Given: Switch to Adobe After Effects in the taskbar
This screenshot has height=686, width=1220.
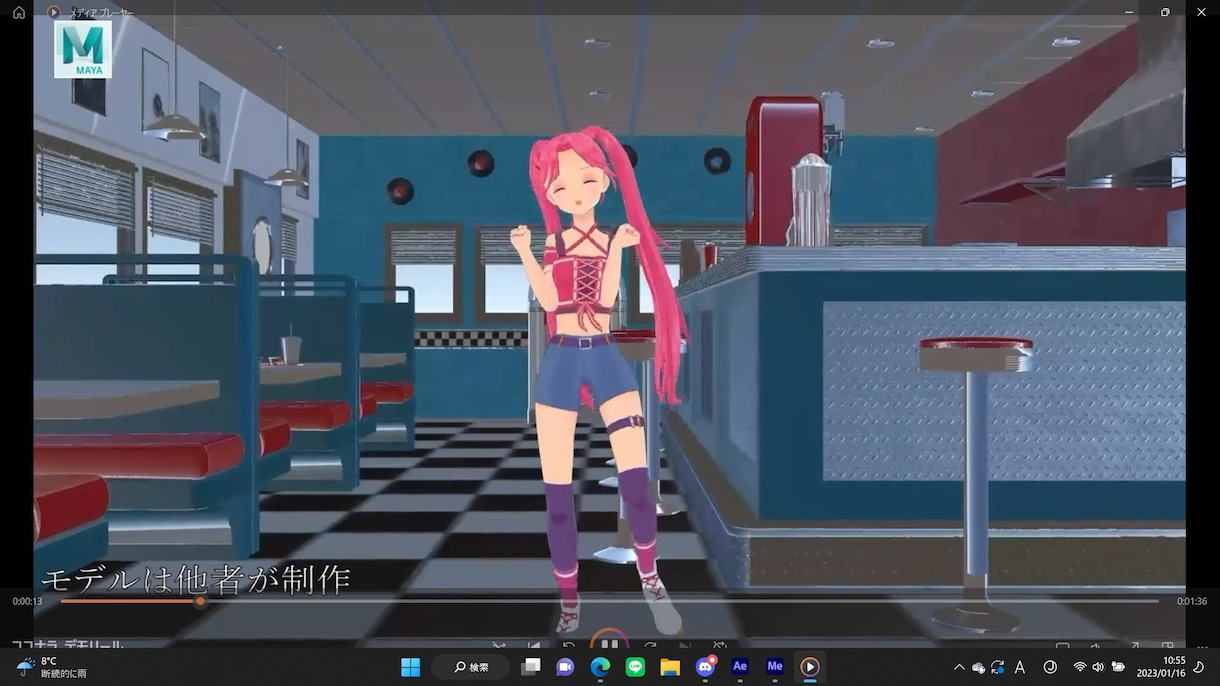Looking at the screenshot, I should point(740,667).
